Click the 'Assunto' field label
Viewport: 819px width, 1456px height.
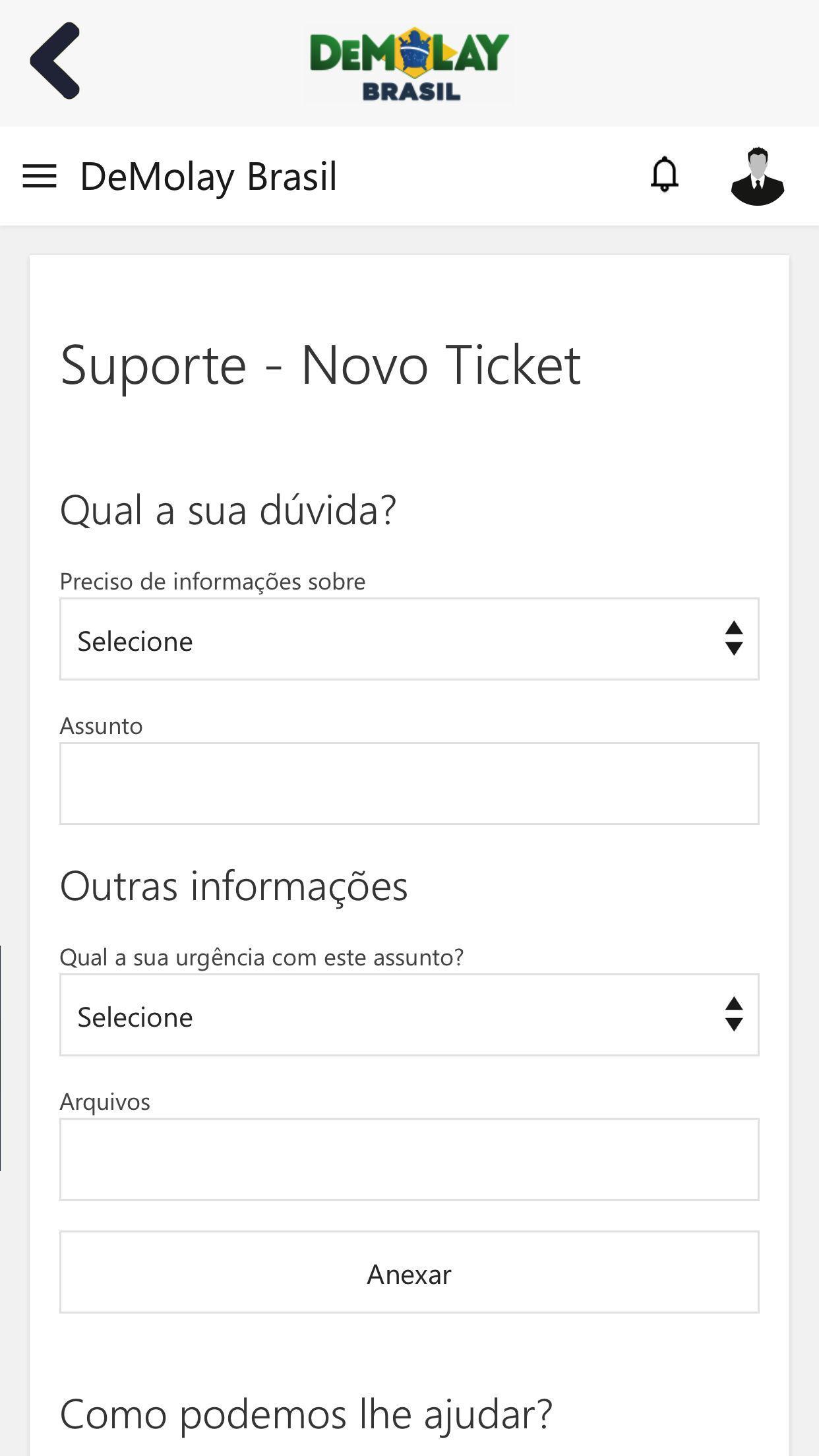102,726
